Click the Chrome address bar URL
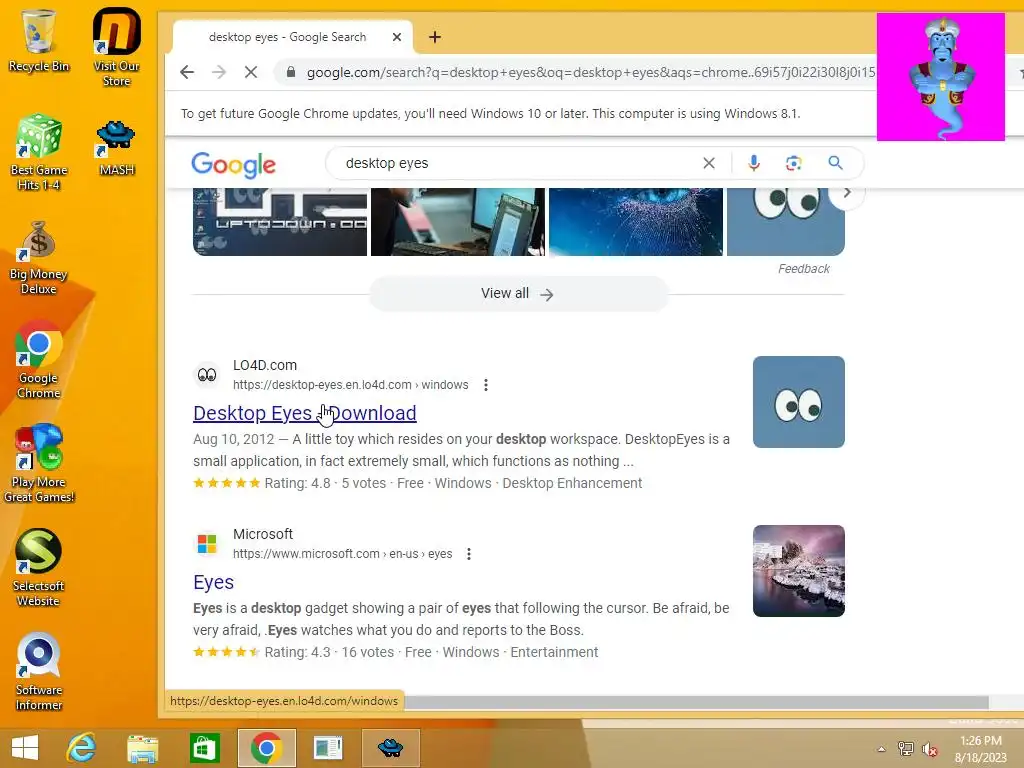Screen dimensions: 1024x768 (x=591, y=72)
